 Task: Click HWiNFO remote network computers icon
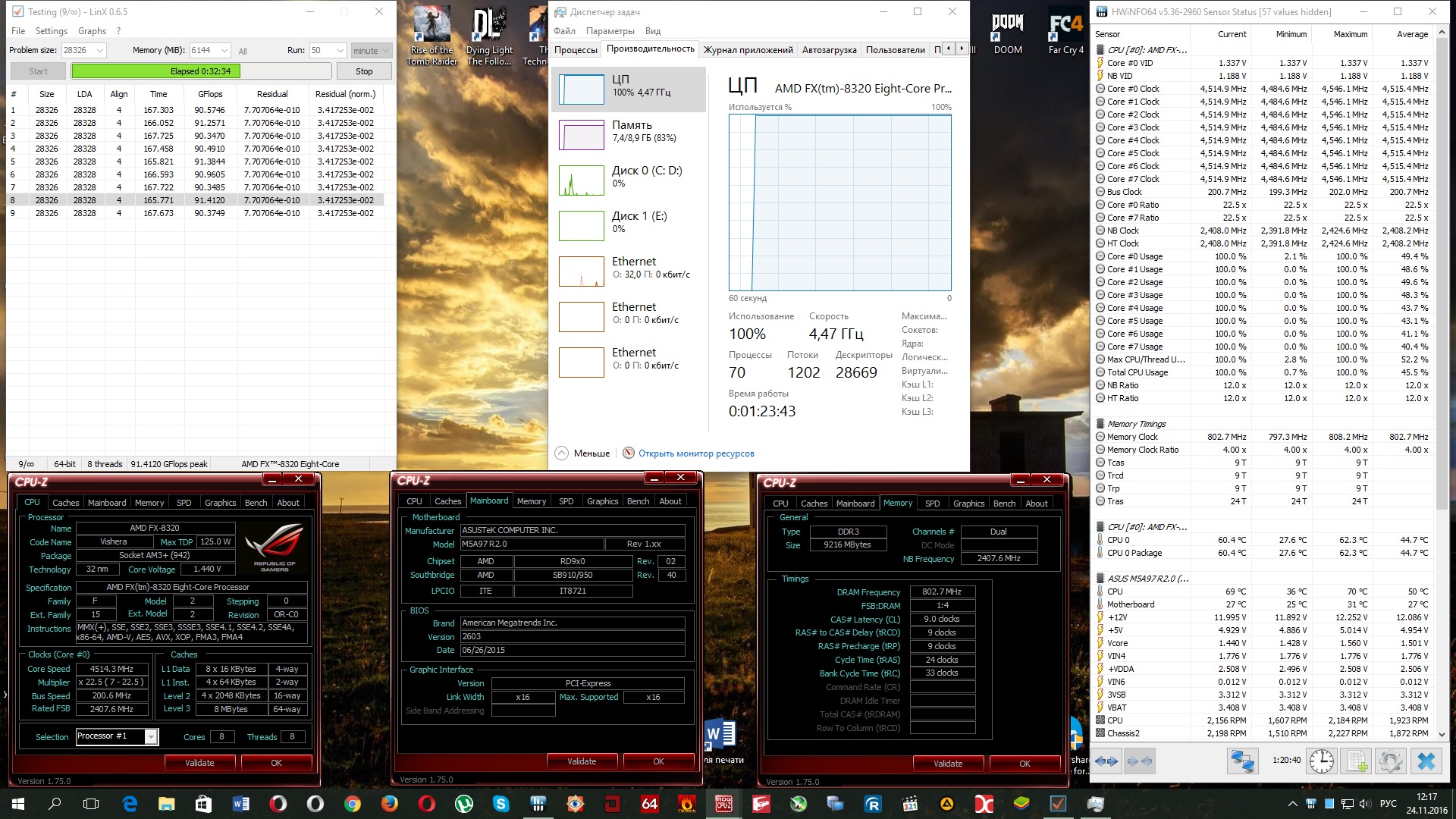[x=1242, y=761]
